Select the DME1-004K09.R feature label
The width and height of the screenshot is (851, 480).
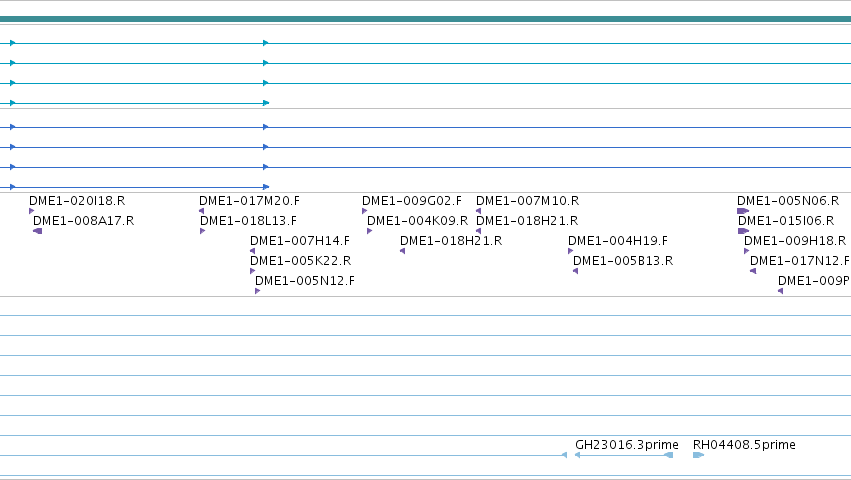click(x=417, y=221)
